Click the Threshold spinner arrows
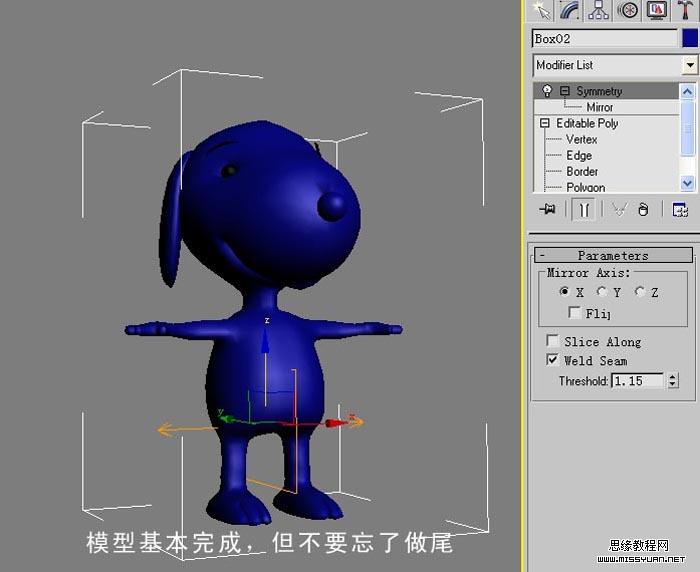This screenshot has width=700, height=572. (672, 381)
